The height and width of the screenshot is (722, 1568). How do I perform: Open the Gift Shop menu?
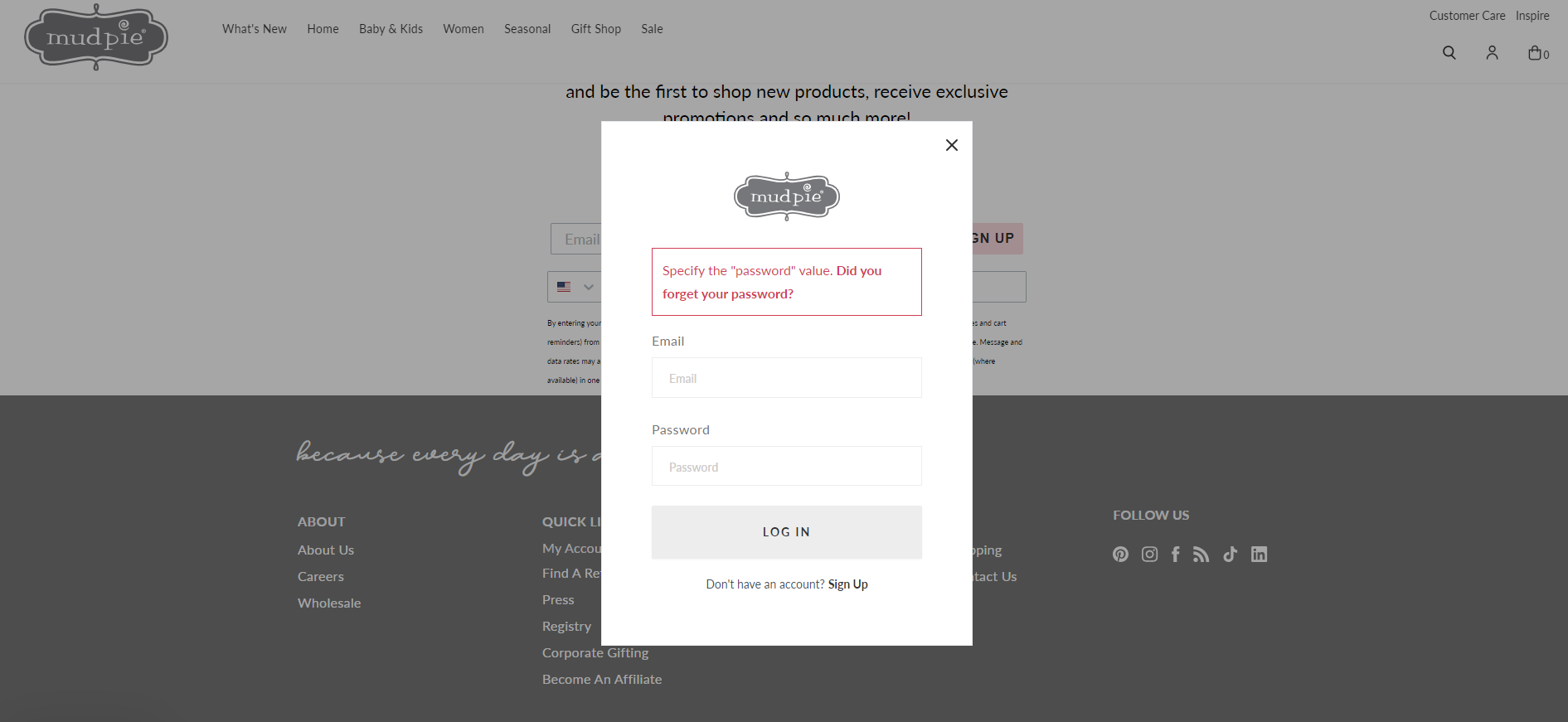tap(595, 29)
